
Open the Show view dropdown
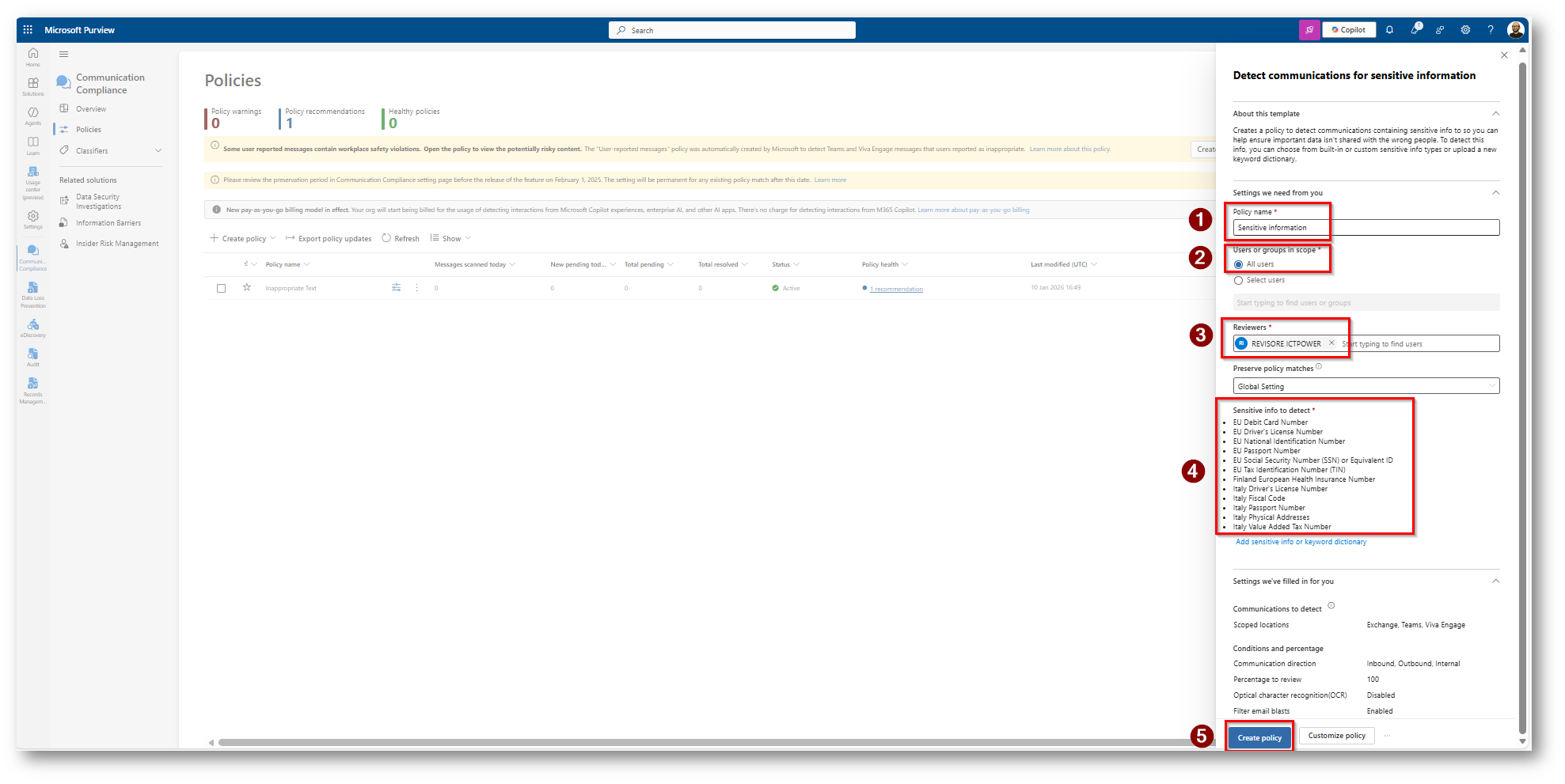tap(450, 238)
